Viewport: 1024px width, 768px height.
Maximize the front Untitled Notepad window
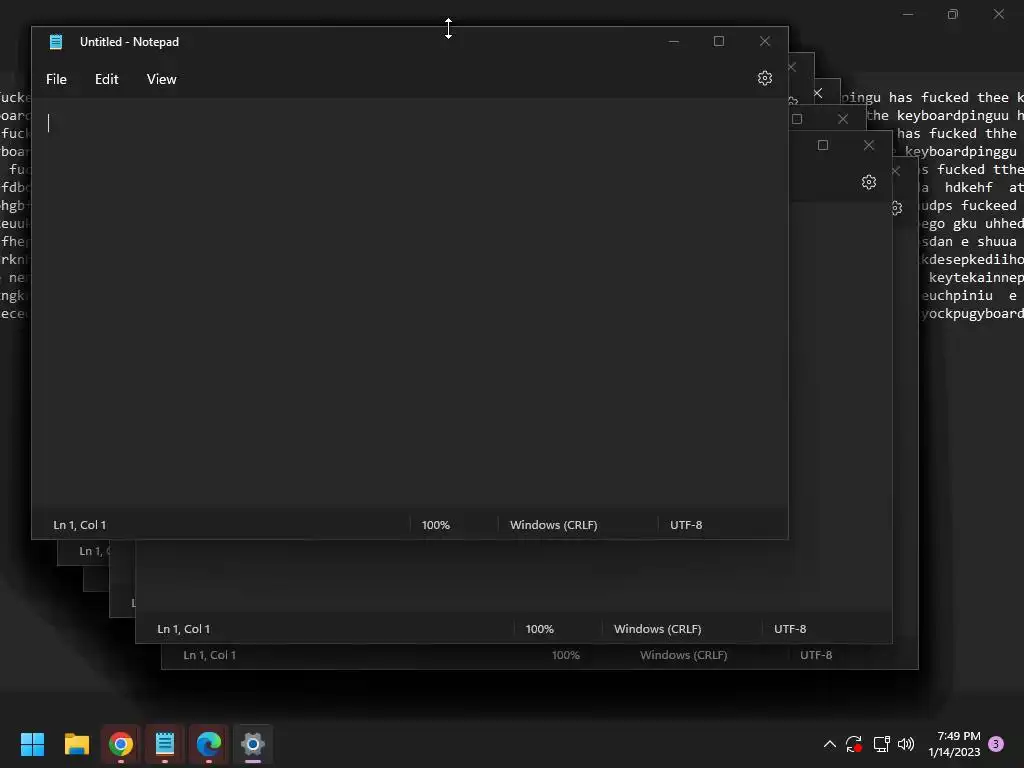719,41
